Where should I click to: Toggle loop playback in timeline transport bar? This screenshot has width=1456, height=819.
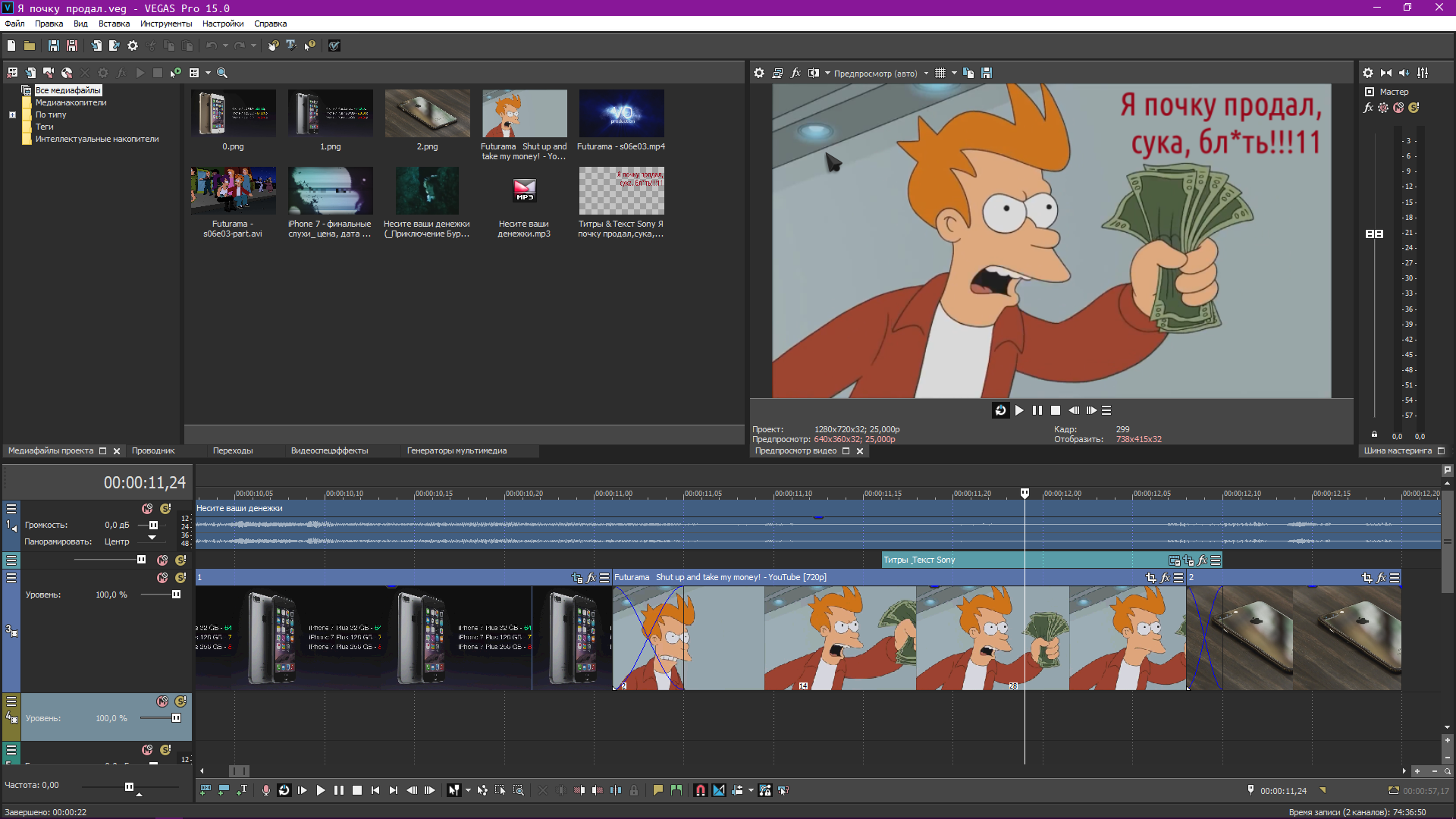point(284,790)
